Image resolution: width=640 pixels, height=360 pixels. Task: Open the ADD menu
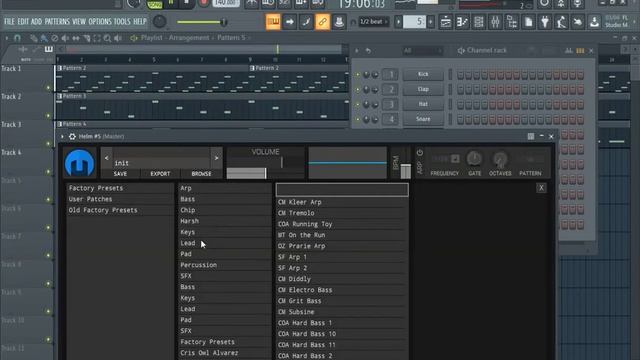tap(36, 21)
